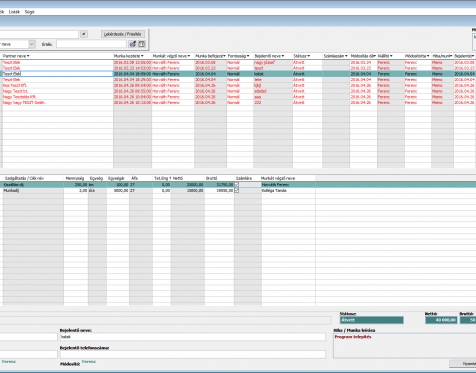
Task: Open the Partner neve column filter arrow
Action: (x=28, y=56)
